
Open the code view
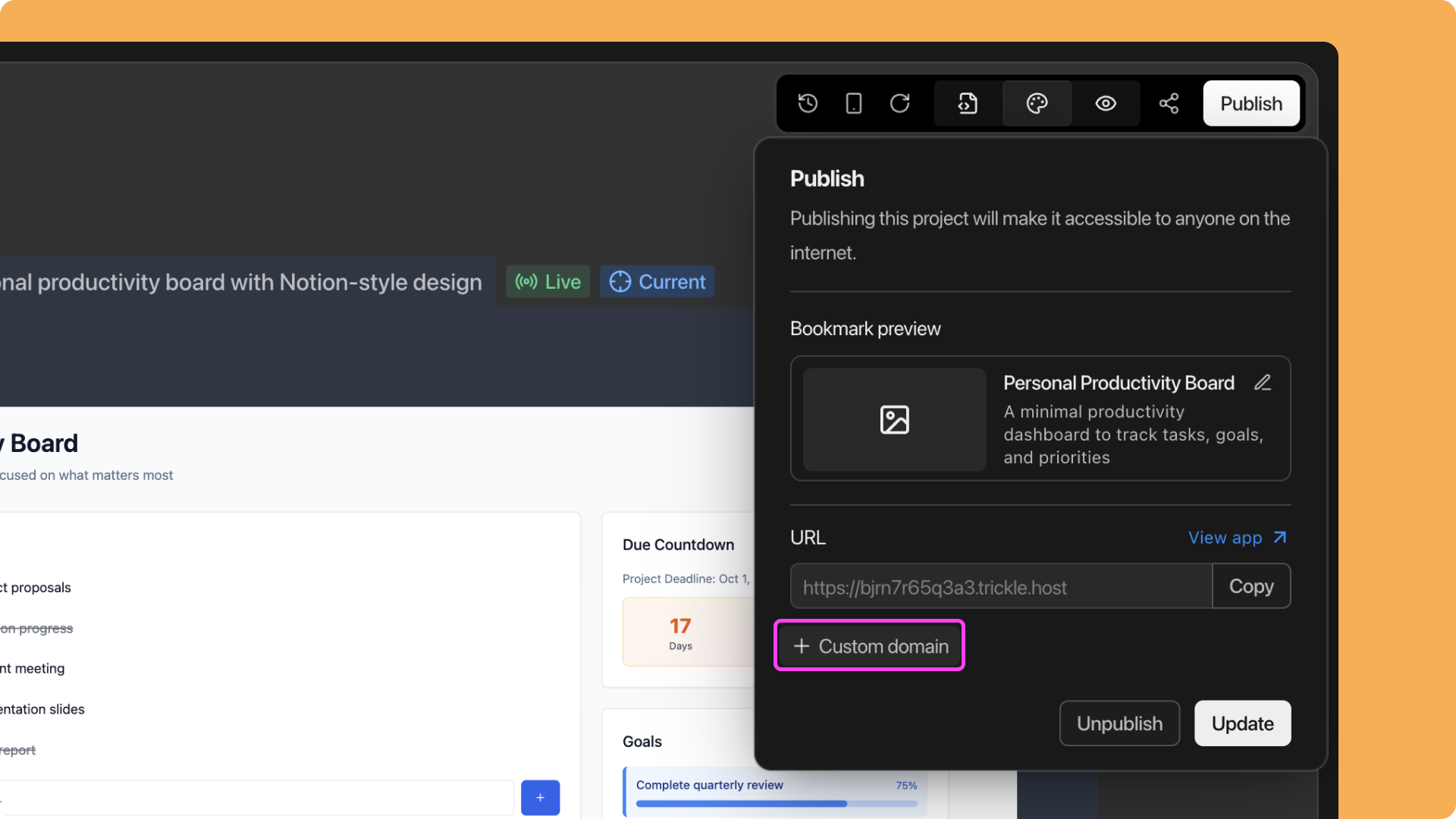(966, 103)
